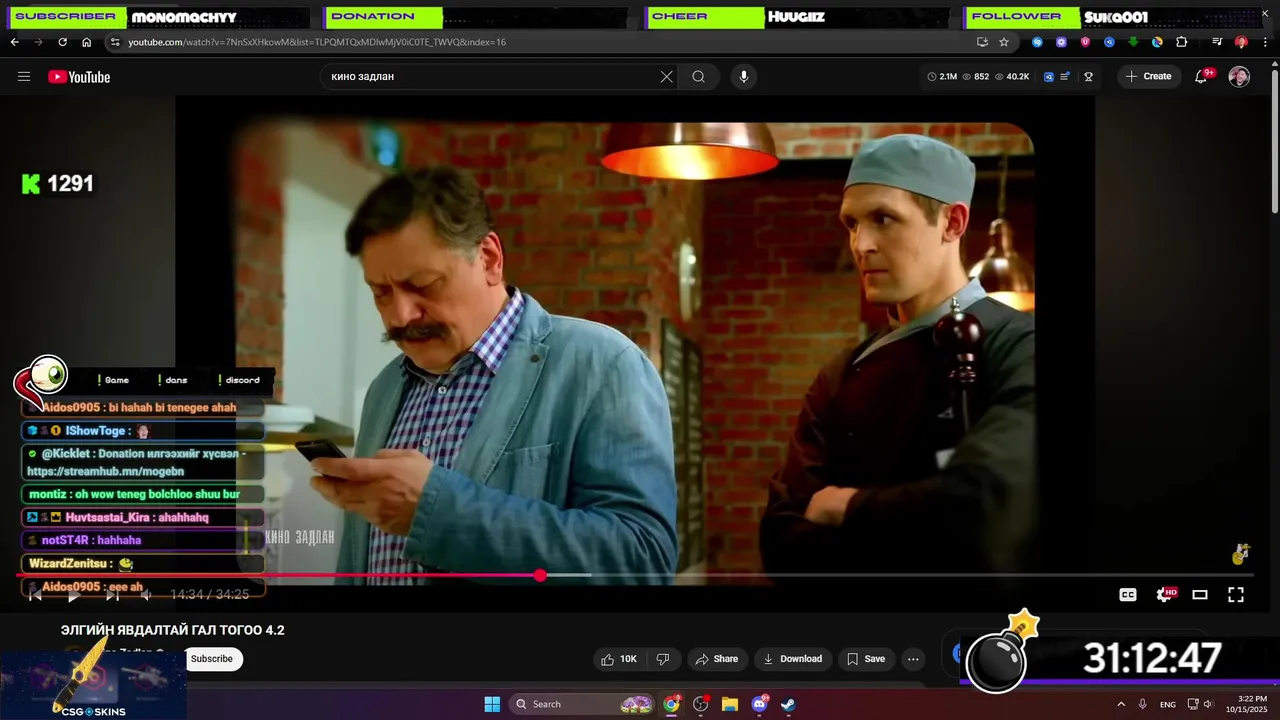Open the browser home button
This screenshot has height=720, width=1280.
pyautogui.click(x=86, y=42)
